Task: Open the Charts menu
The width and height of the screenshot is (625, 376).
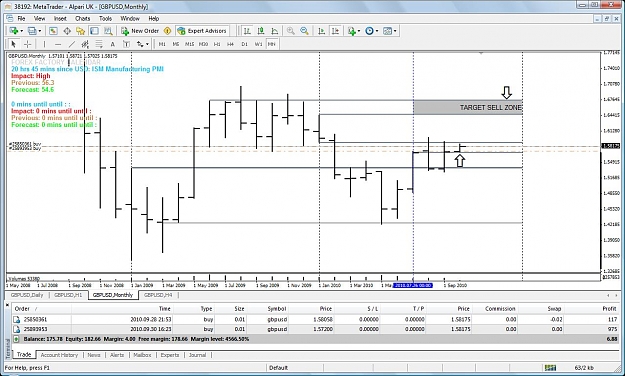Action: pyautogui.click(x=83, y=18)
